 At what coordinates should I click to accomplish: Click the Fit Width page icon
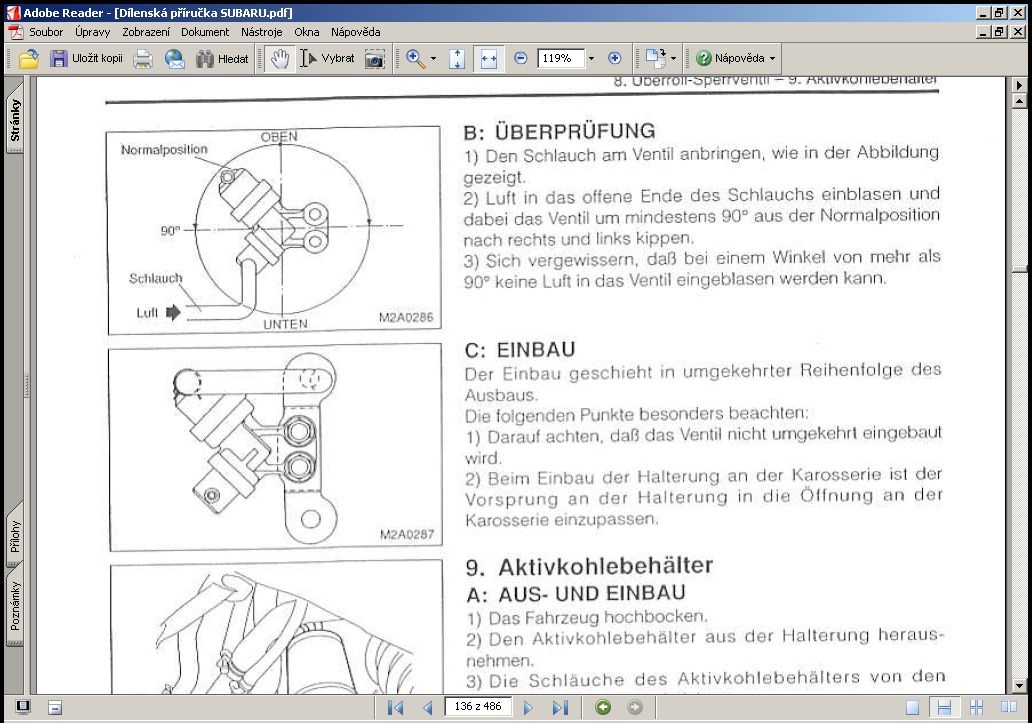(488, 59)
